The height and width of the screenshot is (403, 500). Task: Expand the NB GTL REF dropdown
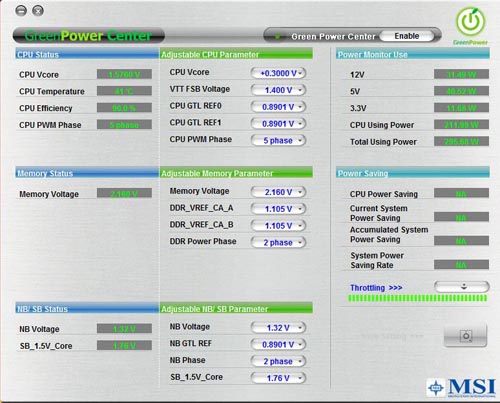[278, 344]
